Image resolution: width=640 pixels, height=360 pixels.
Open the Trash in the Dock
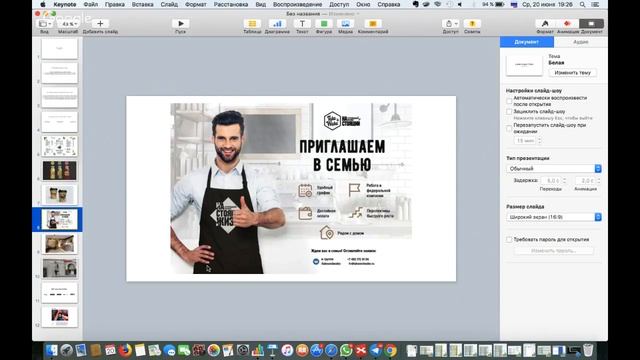(588, 350)
